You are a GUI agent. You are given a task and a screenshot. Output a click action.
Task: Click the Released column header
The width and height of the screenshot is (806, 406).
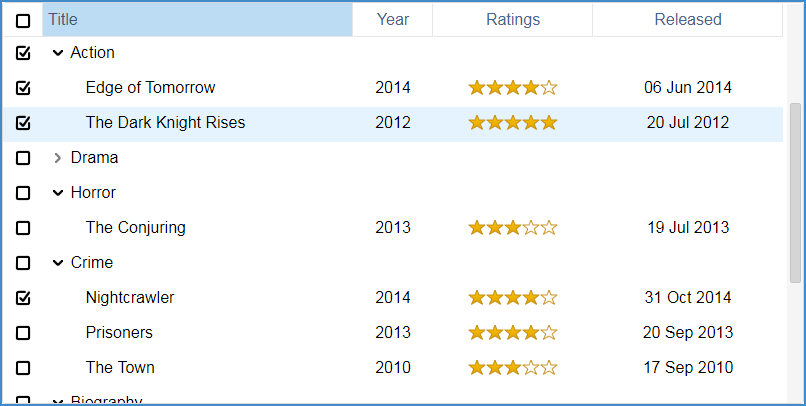pyautogui.click(x=688, y=20)
